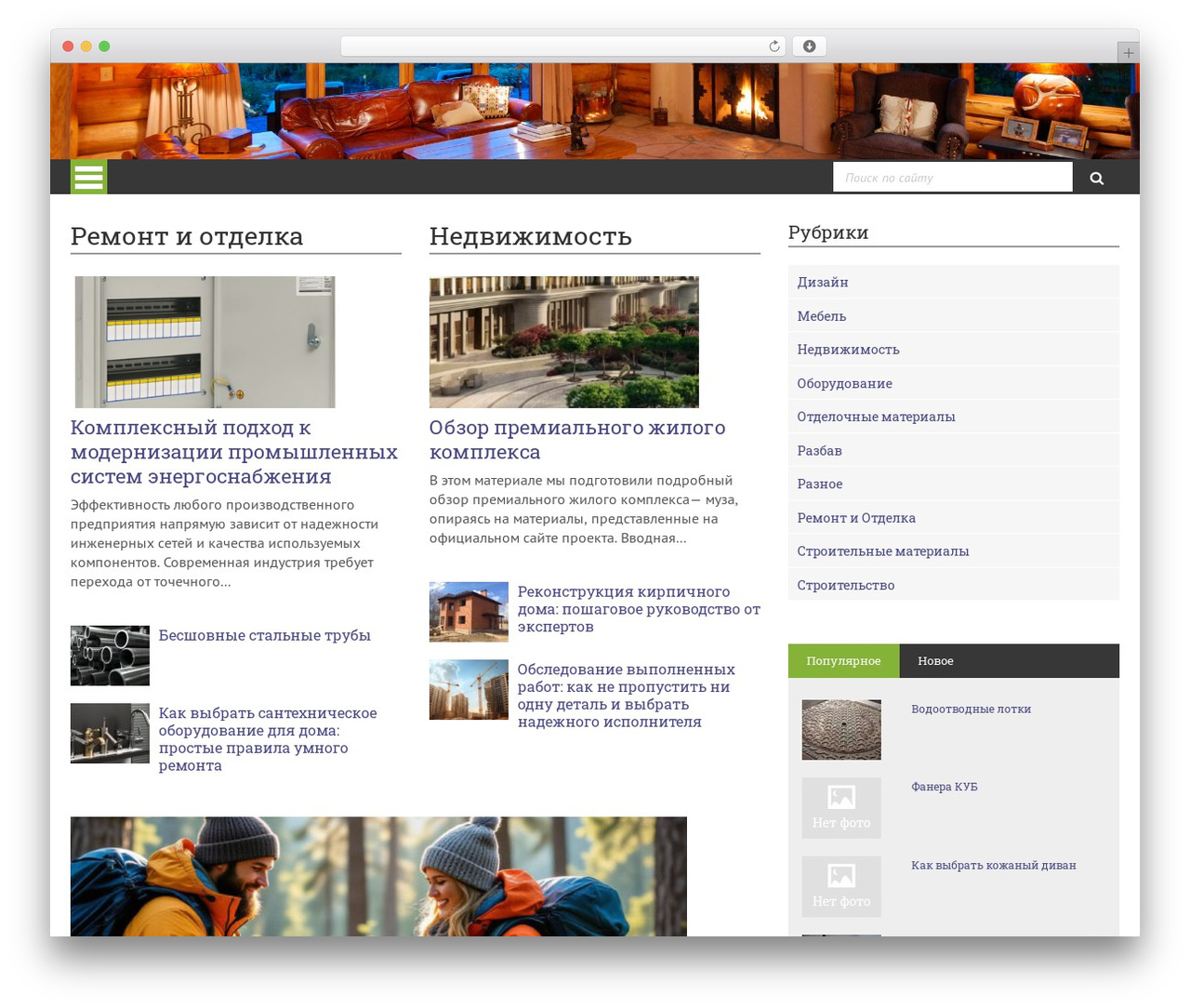
Task: Open Недвижимость in the Рубрики list
Action: pos(953,350)
